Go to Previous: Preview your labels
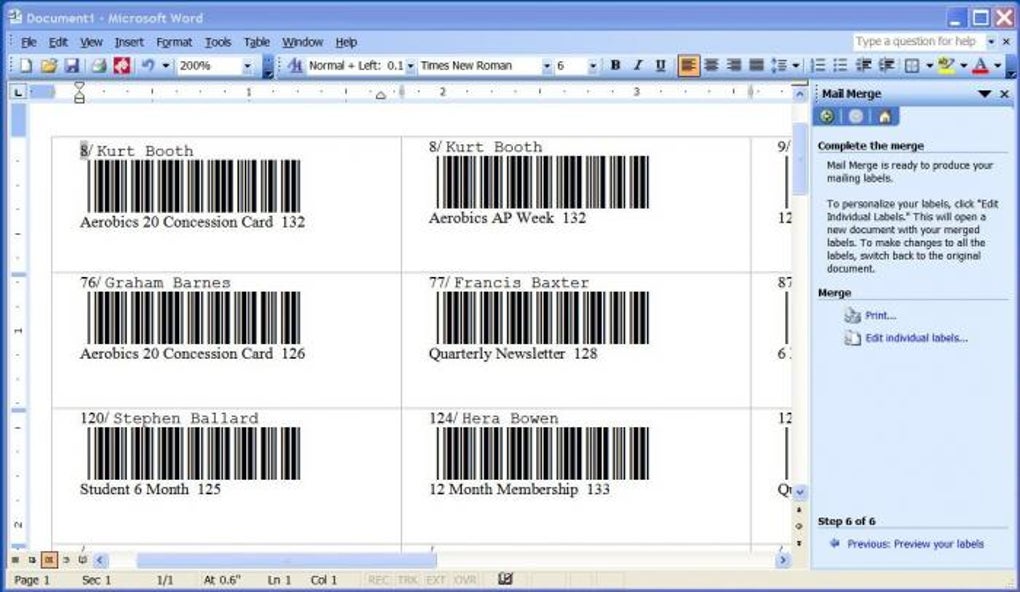This screenshot has width=1020, height=592. (x=915, y=544)
